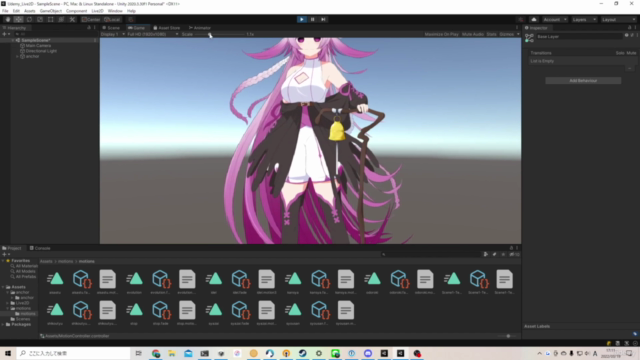Screen dimensions: 640x360
Task: Expand the Live2D folder in Project
Action: point(7,303)
